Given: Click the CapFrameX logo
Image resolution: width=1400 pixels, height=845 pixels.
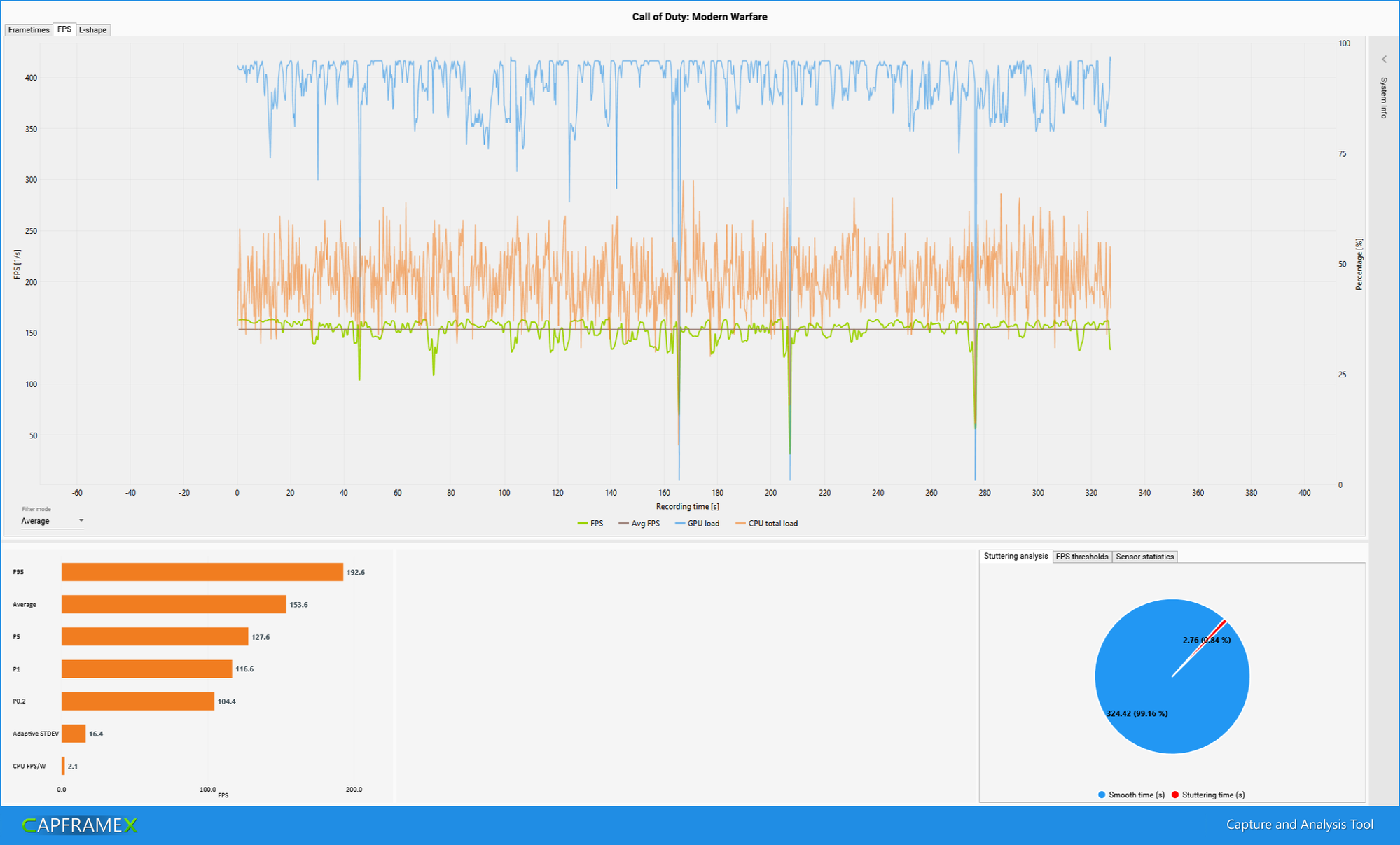Looking at the screenshot, I should click(79, 825).
